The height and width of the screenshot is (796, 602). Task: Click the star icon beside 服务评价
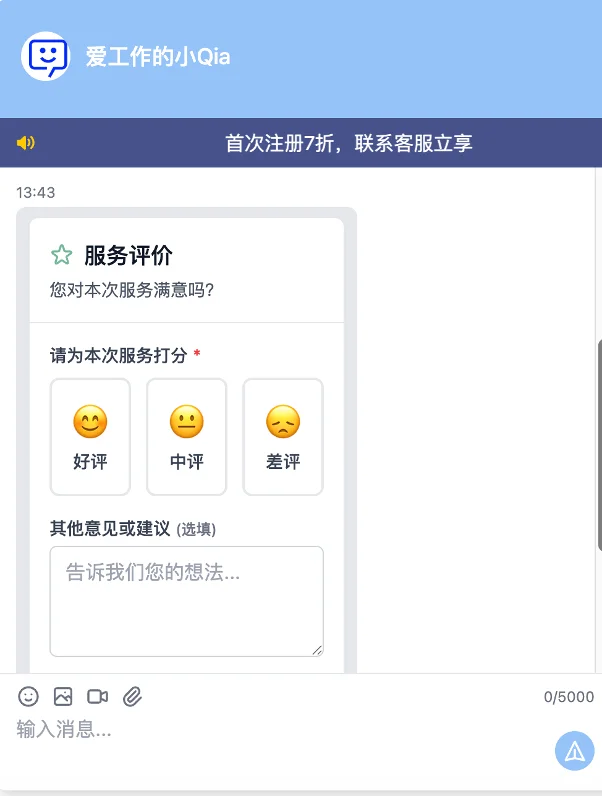62,255
